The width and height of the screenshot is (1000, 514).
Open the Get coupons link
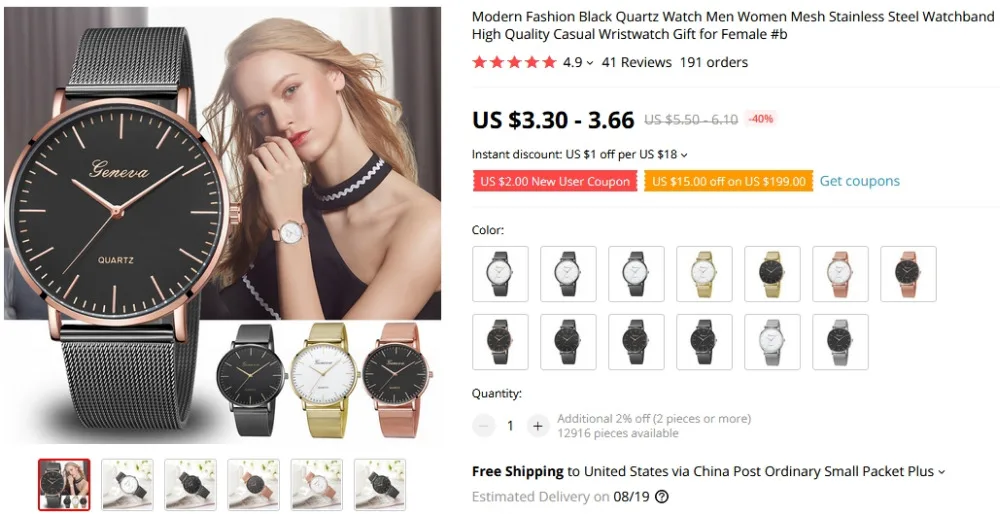(x=859, y=181)
